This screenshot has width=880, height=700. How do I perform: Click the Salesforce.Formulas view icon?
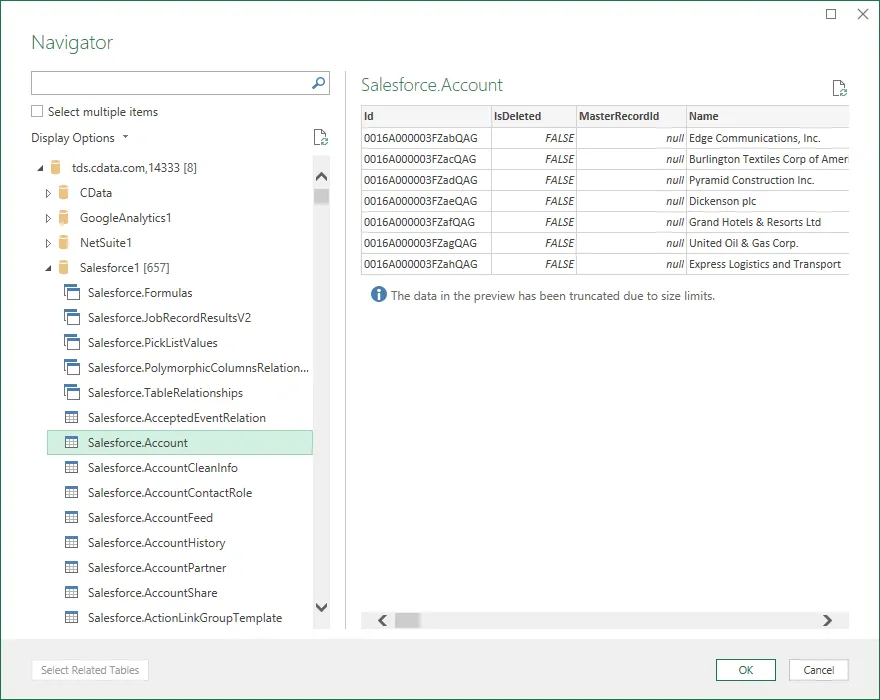pos(71,292)
